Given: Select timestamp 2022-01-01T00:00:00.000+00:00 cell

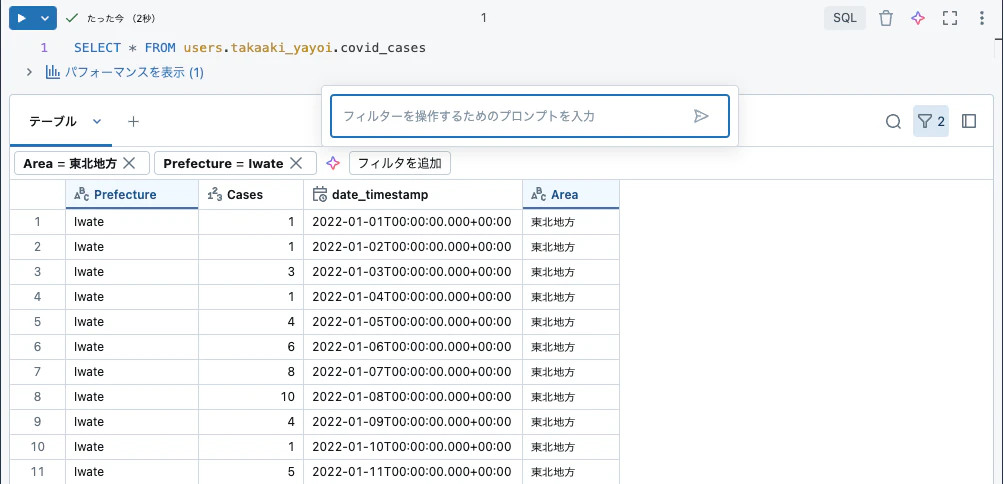Looking at the screenshot, I should click(413, 222).
